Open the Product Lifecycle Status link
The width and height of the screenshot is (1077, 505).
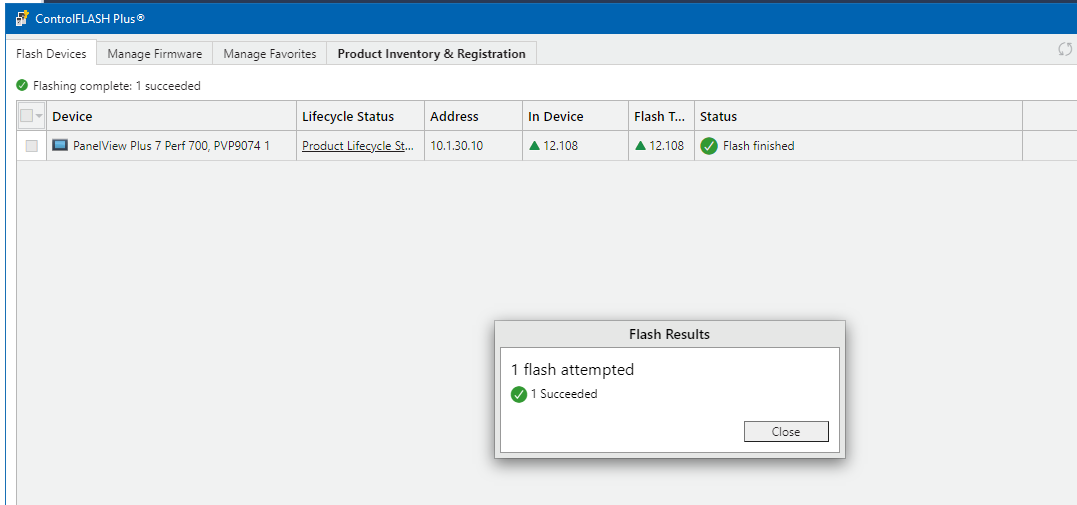[358, 146]
